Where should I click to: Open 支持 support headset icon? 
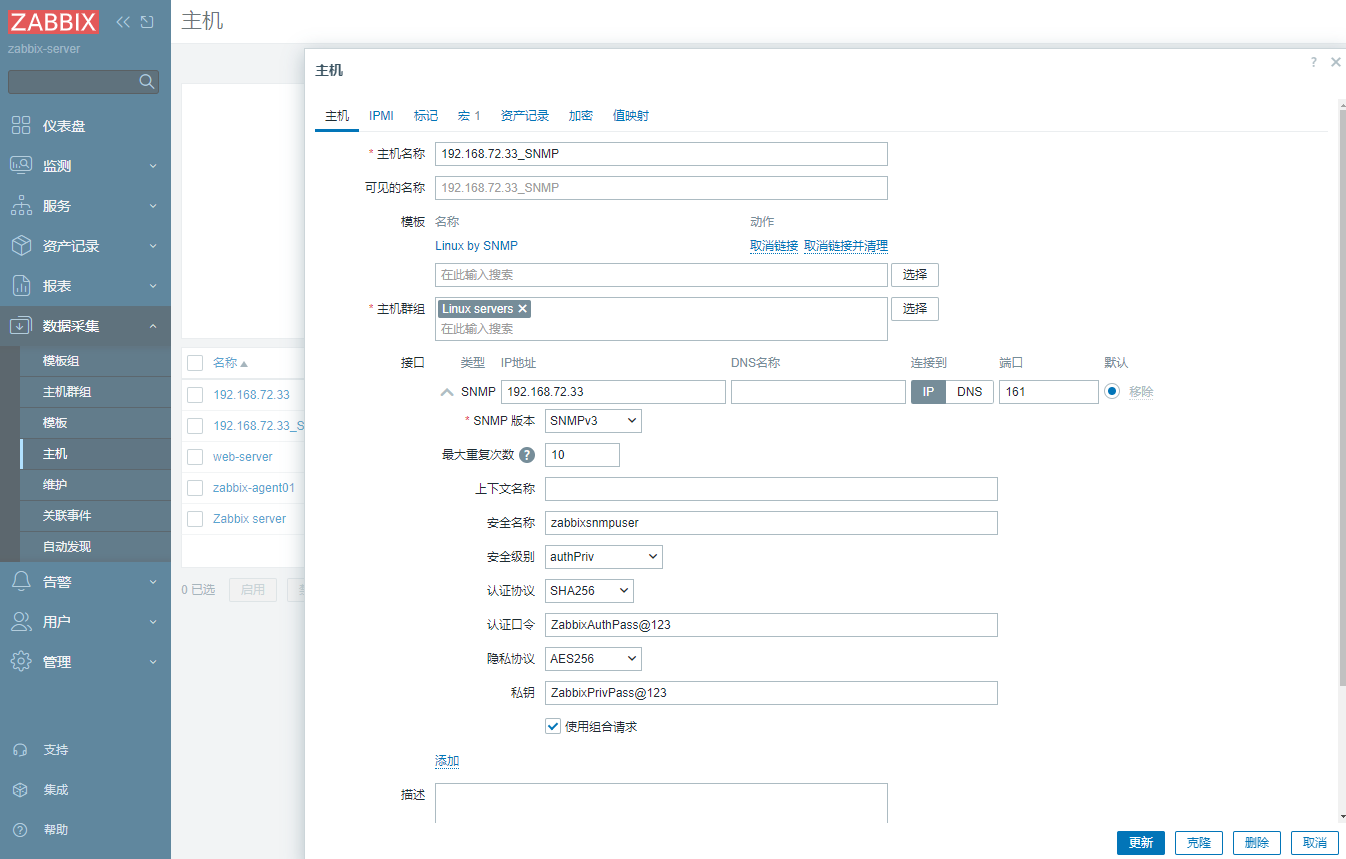[20, 750]
